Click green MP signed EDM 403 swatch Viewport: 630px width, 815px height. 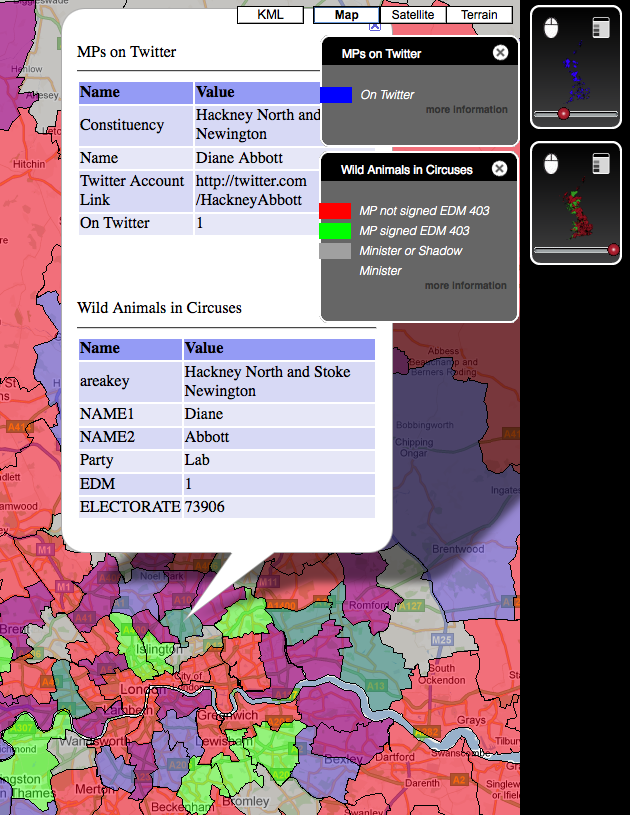click(335, 231)
